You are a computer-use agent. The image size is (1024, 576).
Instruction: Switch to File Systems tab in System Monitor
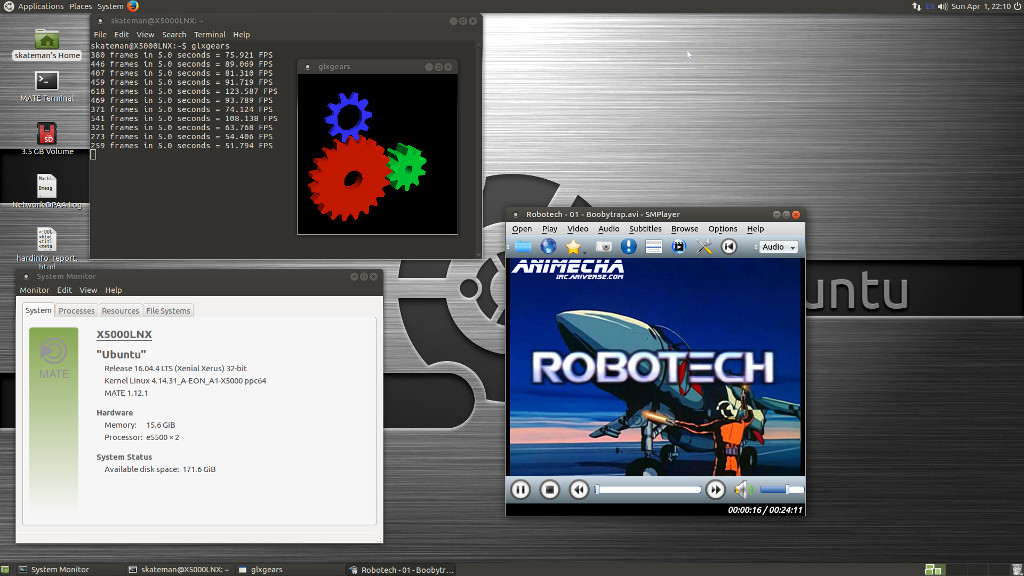(x=168, y=311)
